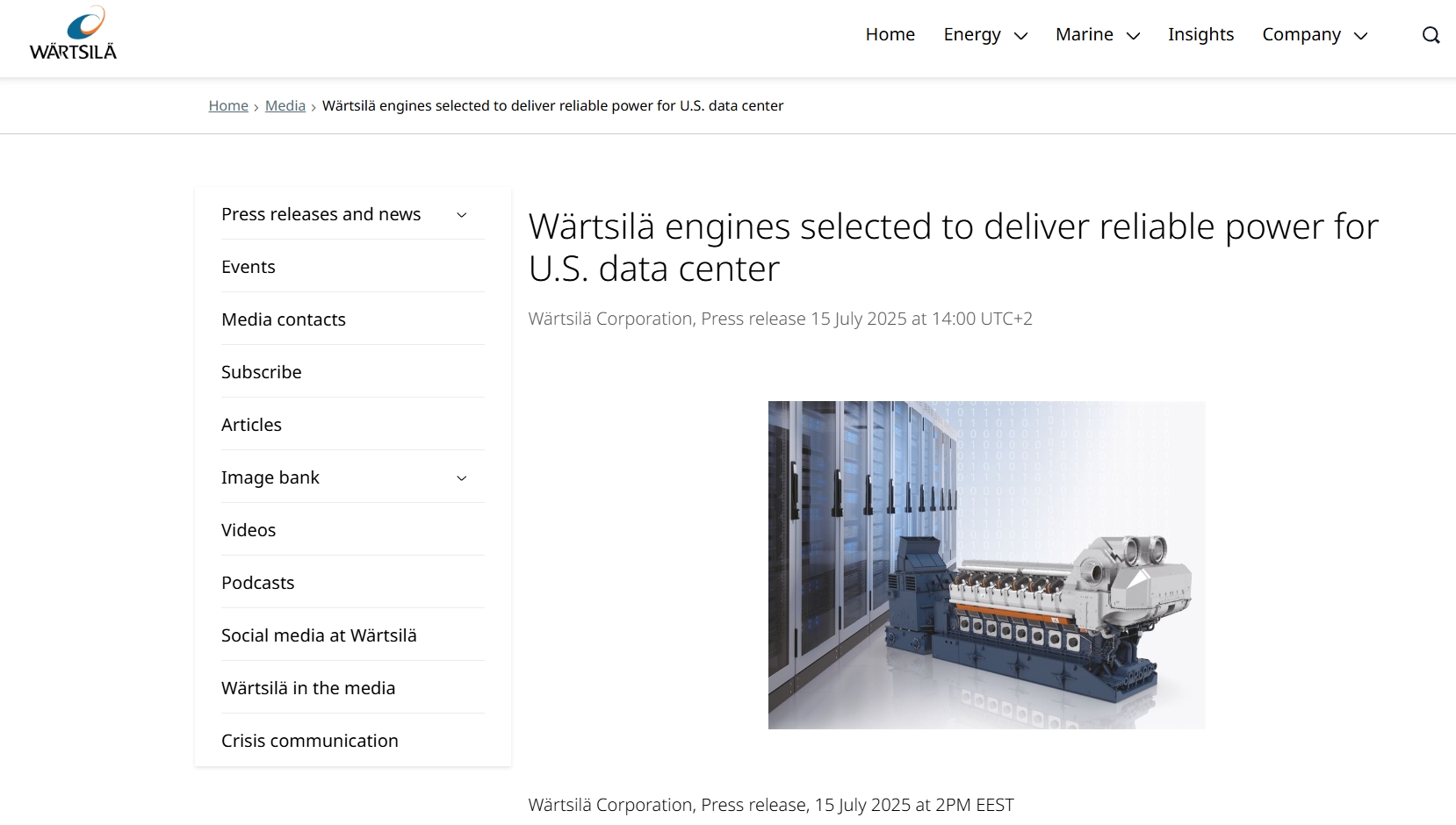Follow the Media breadcrumb link

285,105
